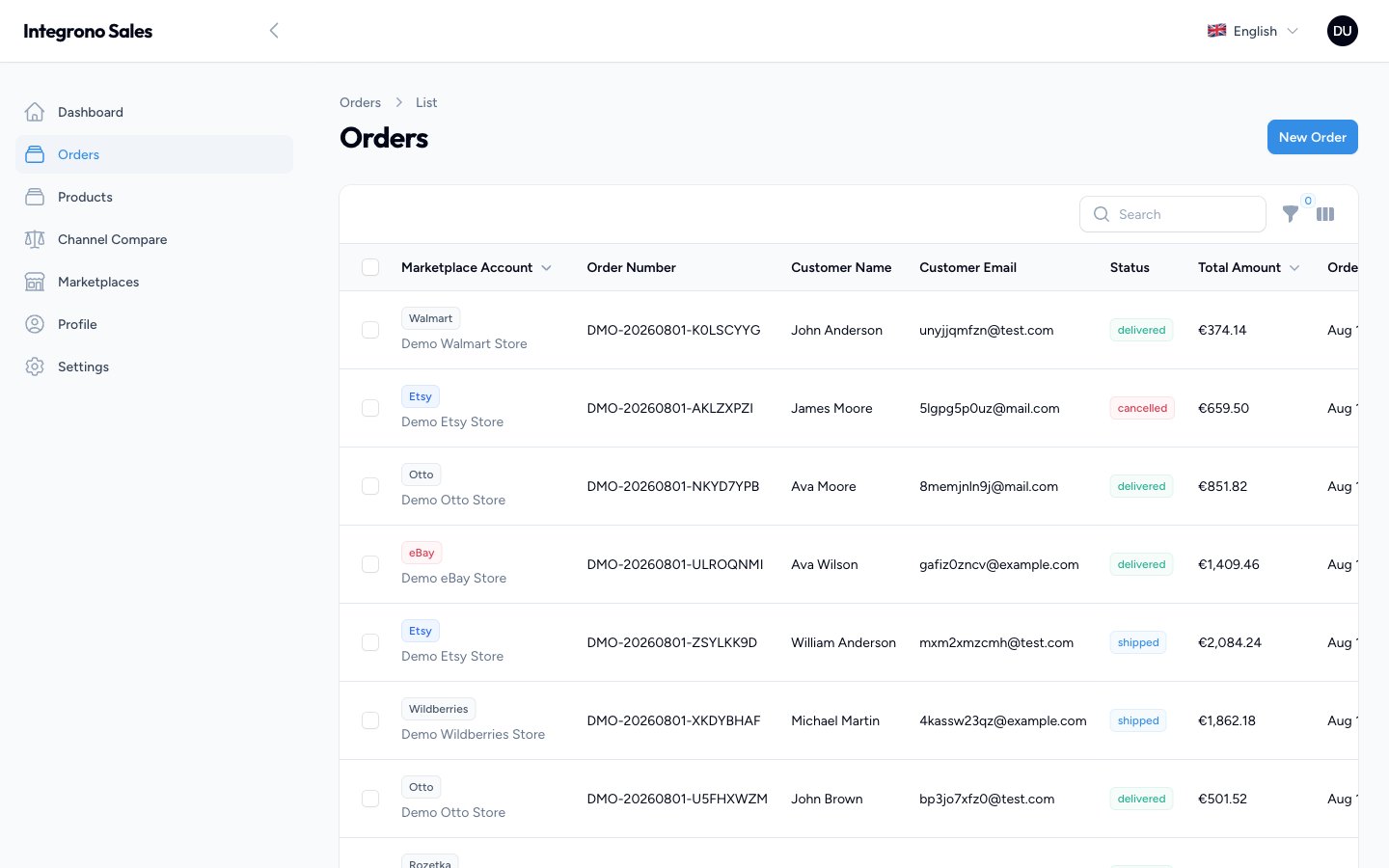Open order DMO-20260801-K0LSCYYG
This screenshot has height=868, width=1389.
pyautogui.click(x=673, y=330)
